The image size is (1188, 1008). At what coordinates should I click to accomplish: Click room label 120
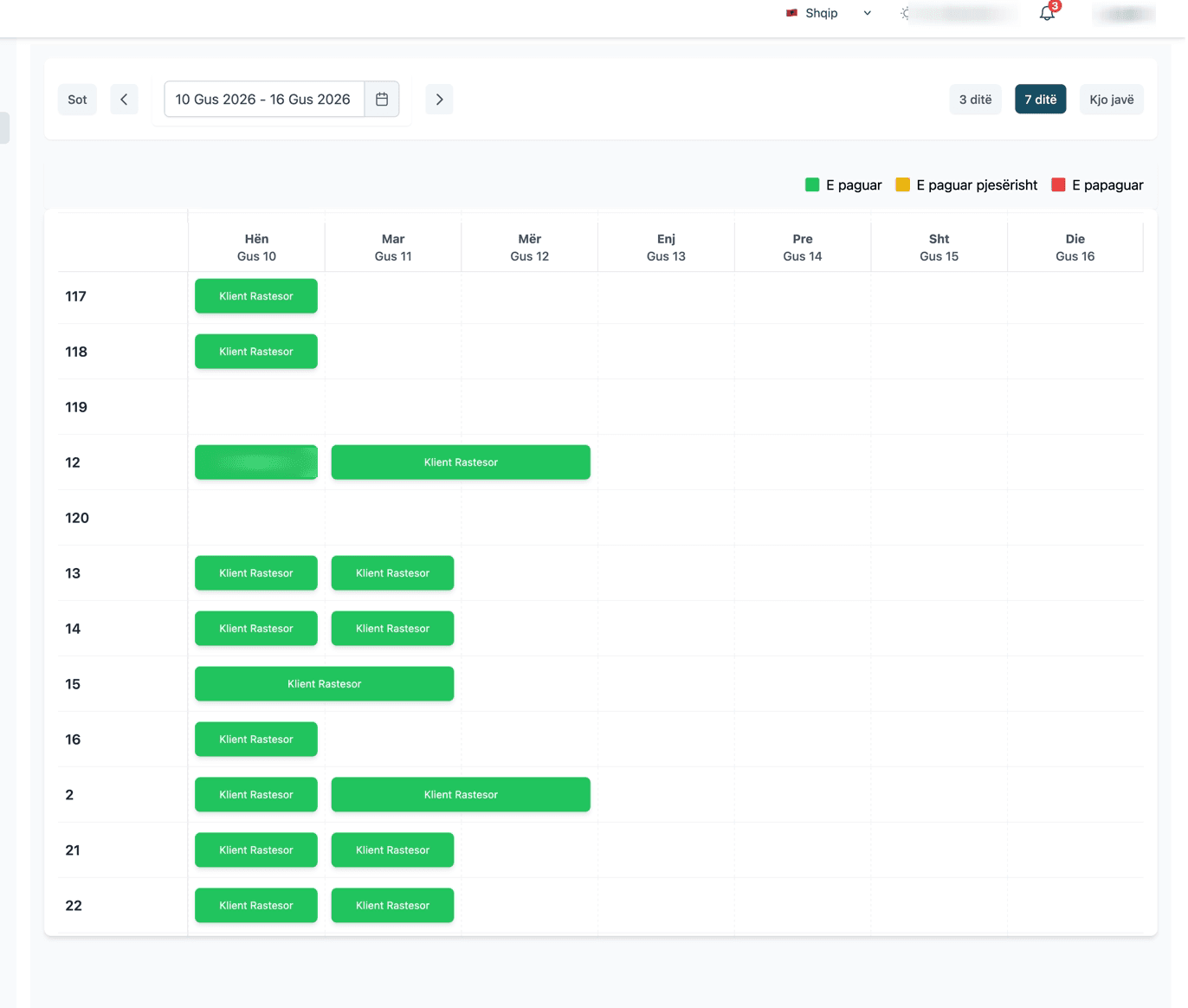tap(77, 518)
